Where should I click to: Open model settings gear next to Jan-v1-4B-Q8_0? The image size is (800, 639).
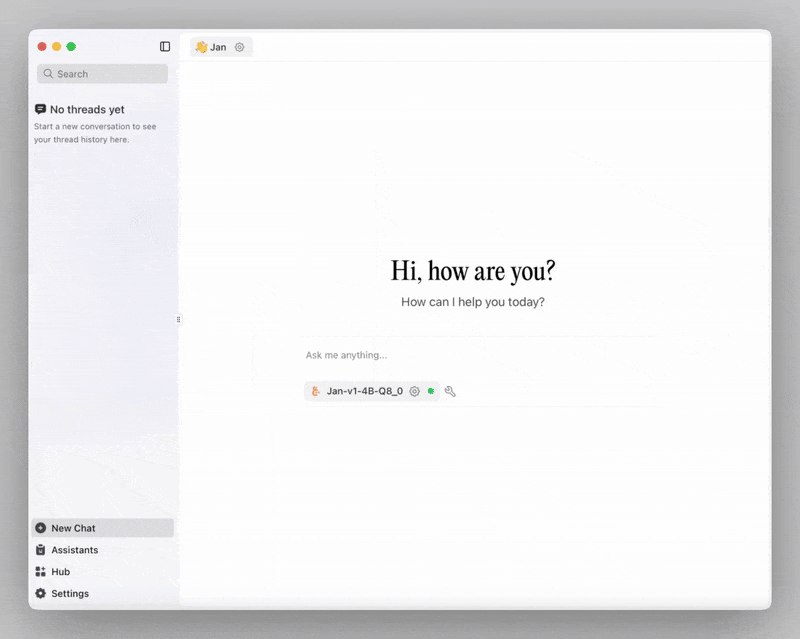[415, 391]
